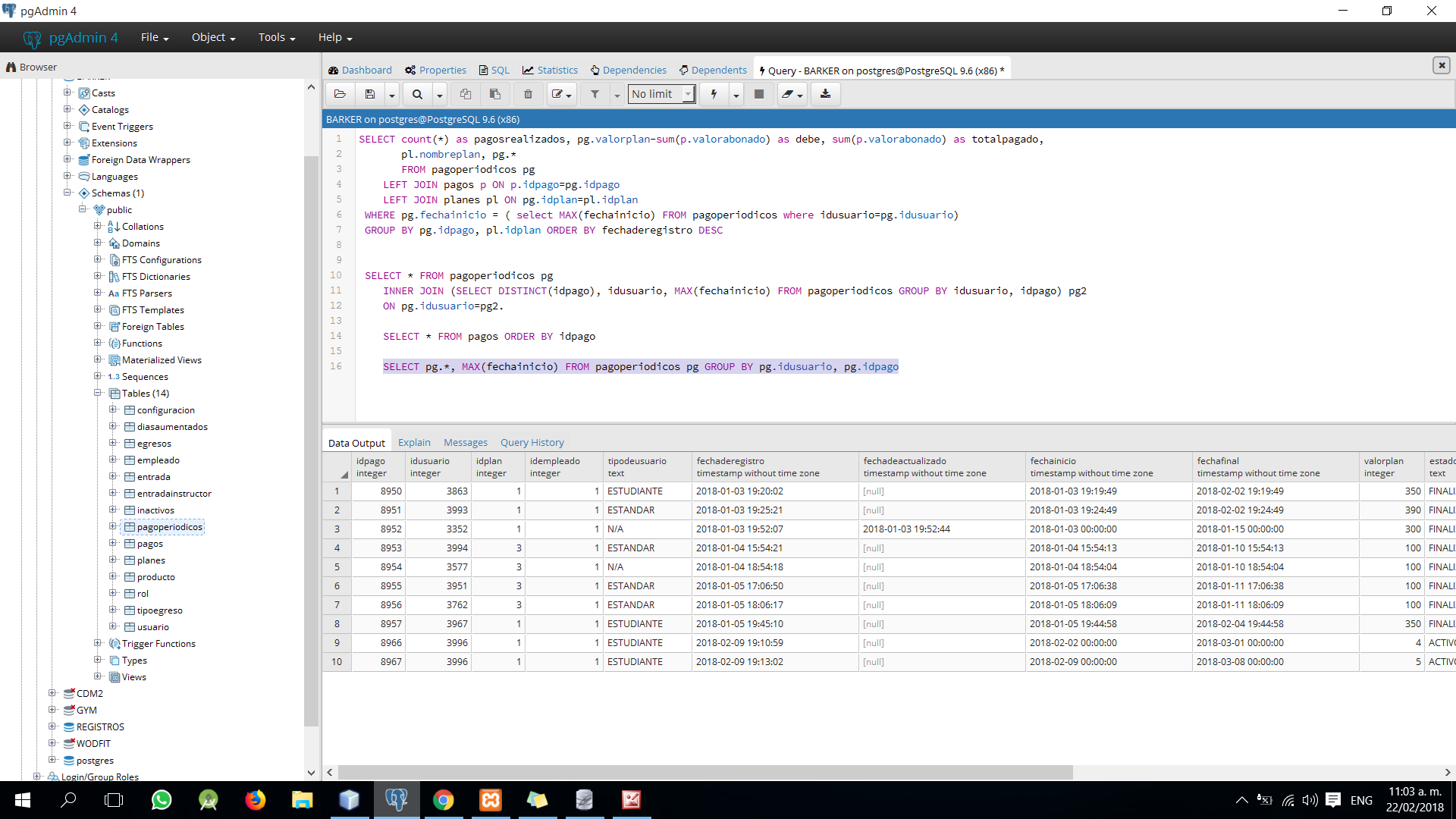Select the copy rows icon
This screenshot has height=819, width=1456.
tap(466, 94)
